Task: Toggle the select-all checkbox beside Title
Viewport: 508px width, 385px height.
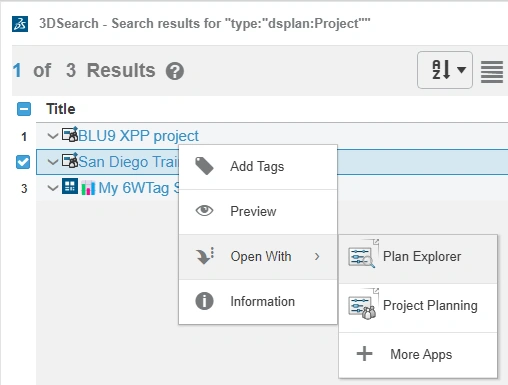Action: coord(24,109)
